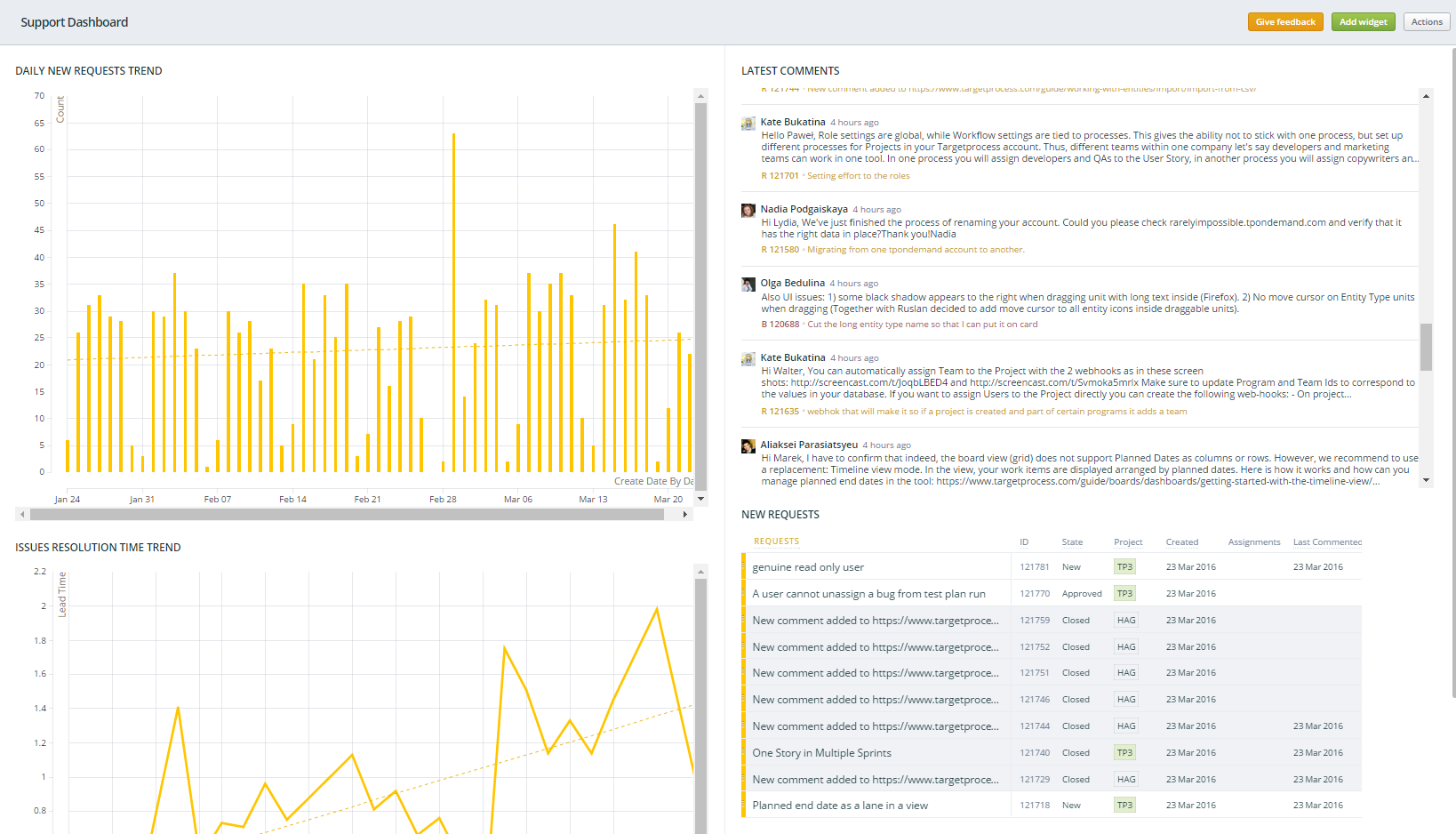Click latest comments scroll down arrow
The image size is (1456, 834).
(1426, 480)
